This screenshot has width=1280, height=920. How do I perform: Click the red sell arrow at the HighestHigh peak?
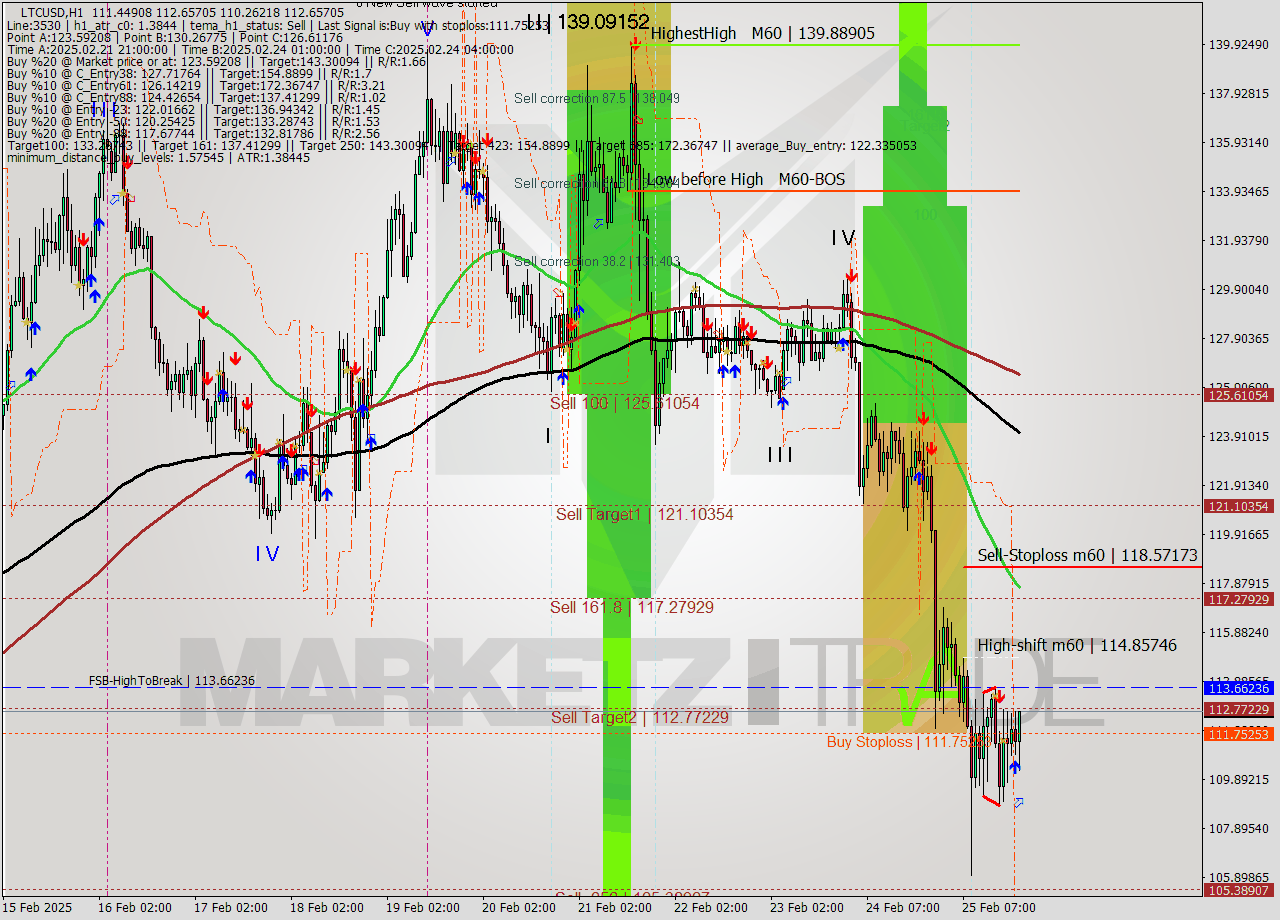click(636, 44)
